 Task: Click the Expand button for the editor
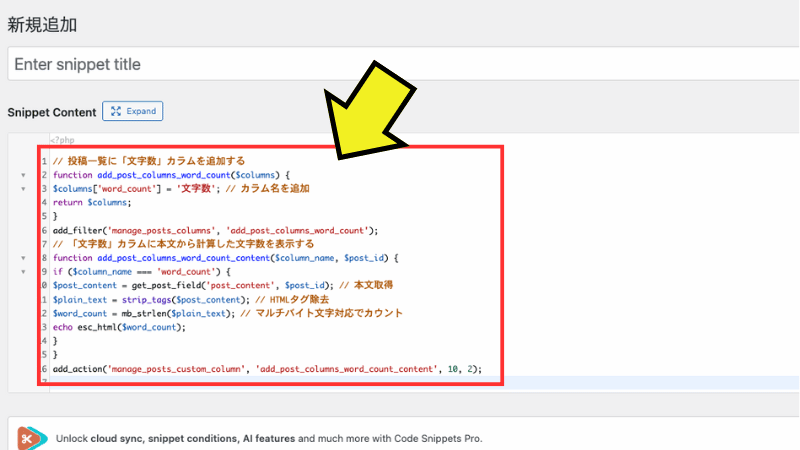pos(132,112)
